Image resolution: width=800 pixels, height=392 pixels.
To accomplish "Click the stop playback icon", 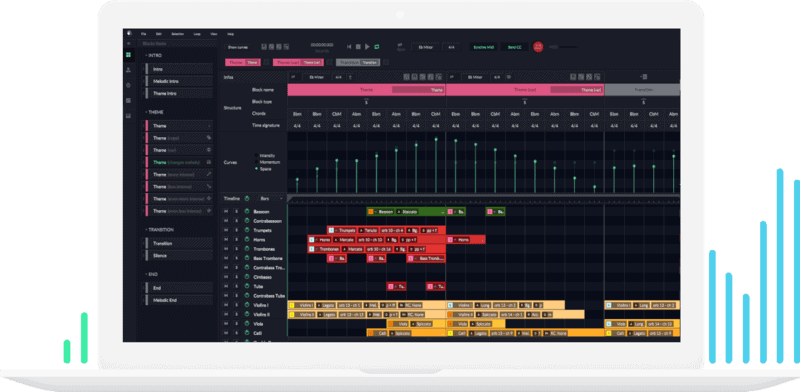I will [x=358, y=47].
